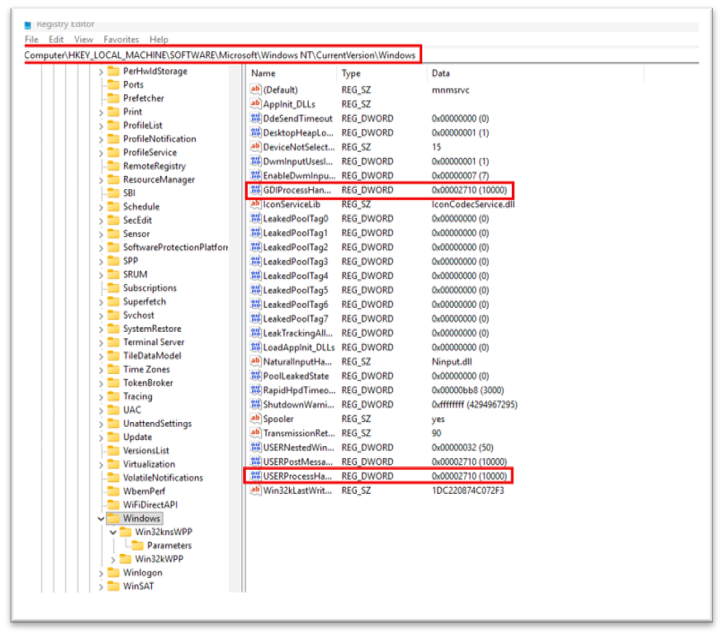Select the Subscriptions folder icon

(x=113, y=288)
